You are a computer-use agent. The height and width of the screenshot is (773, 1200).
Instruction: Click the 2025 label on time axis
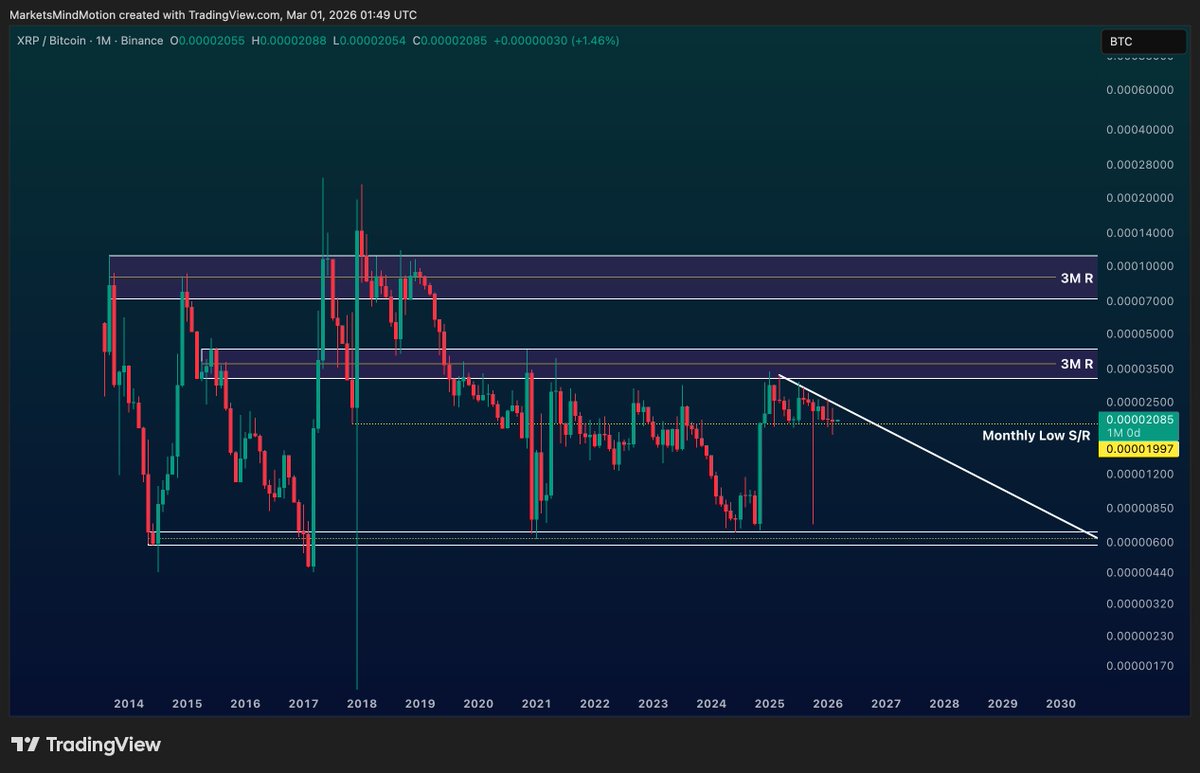click(x=770, y=704)
